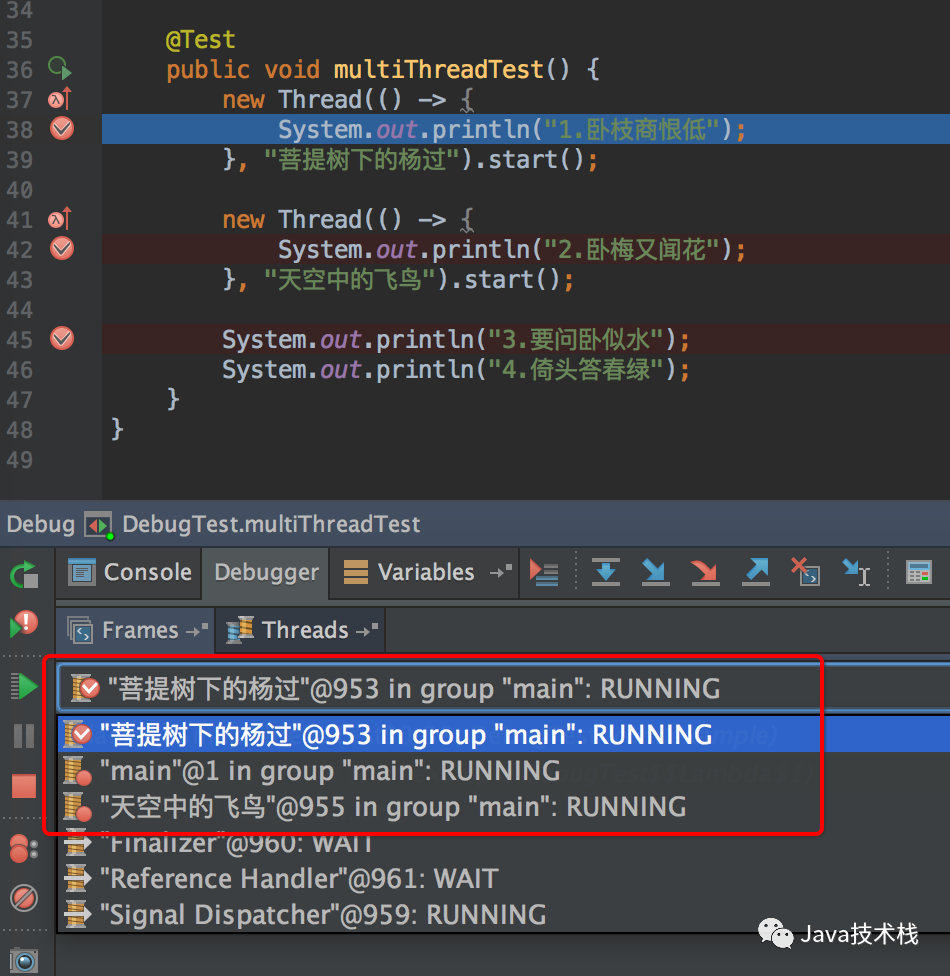Toggle breakpoint on line 42
Viewport: 950px width, 976px height.
(62, 248)
